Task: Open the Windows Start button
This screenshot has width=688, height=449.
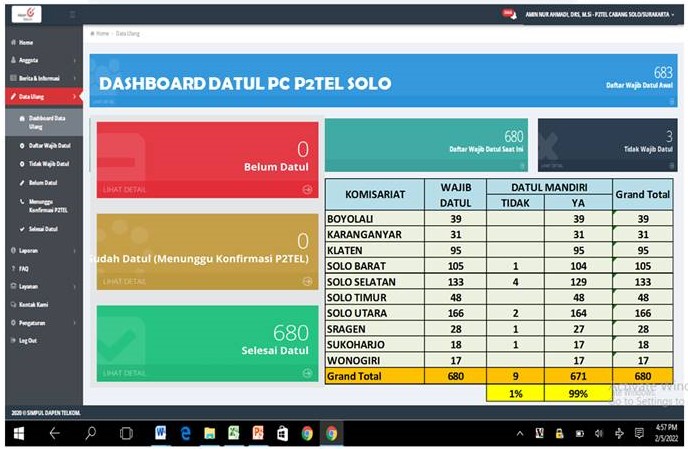Action: pyautogui.click(x=18, y=434)
